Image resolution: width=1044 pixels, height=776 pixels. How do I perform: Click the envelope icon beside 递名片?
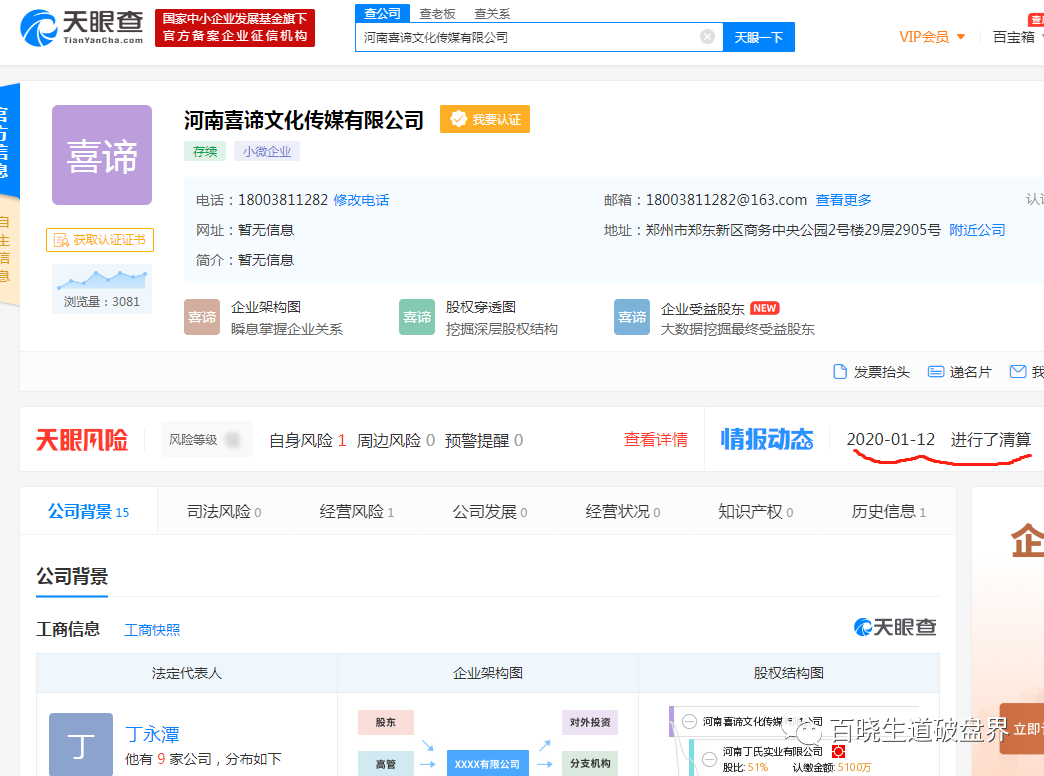pos(1017,372)
